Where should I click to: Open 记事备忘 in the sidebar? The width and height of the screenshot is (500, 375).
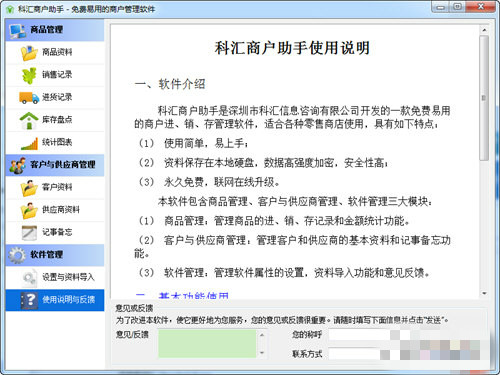pyautogui.click(x=55, y=233)
